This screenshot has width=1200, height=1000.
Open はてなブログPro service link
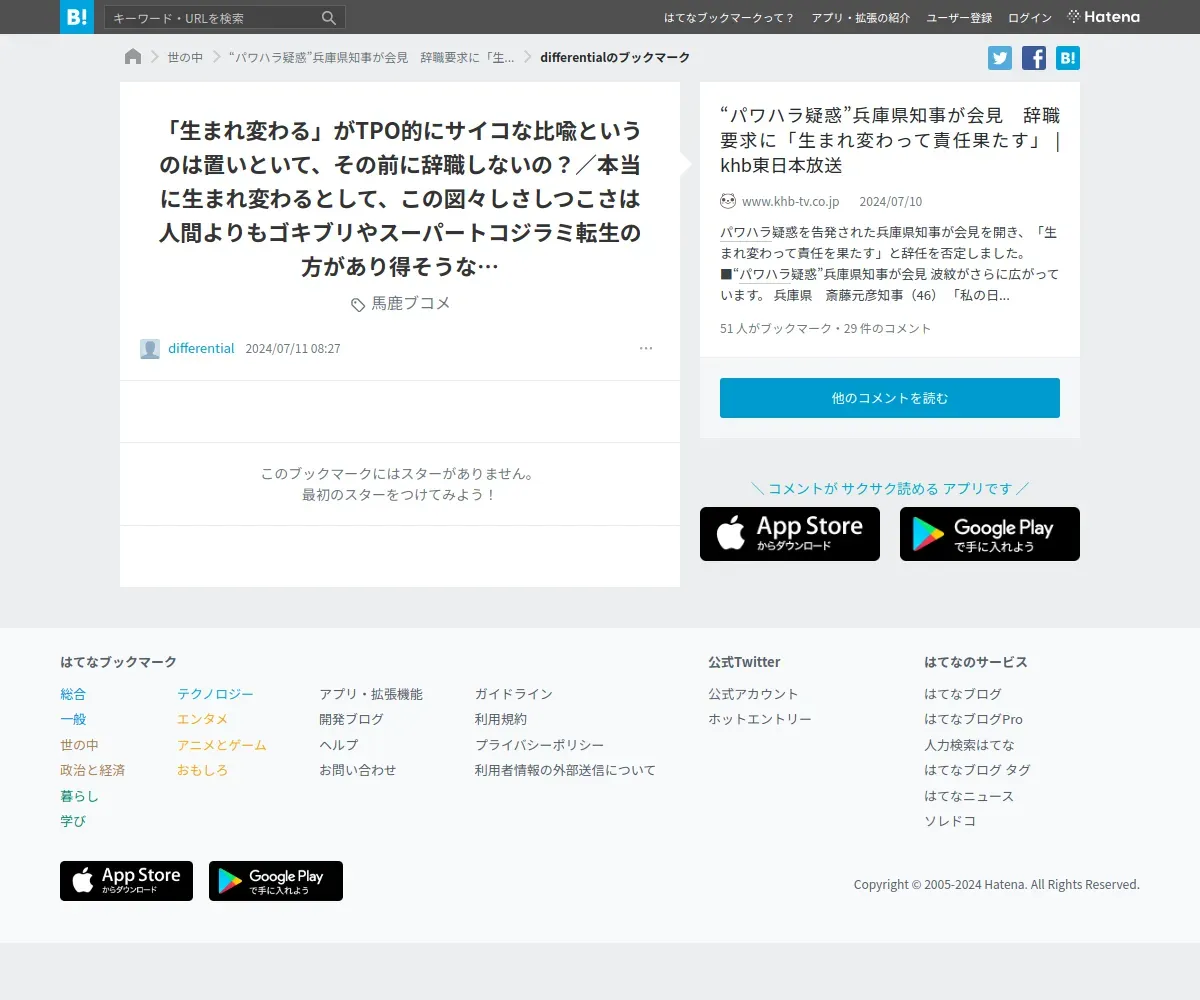(973, 719)
